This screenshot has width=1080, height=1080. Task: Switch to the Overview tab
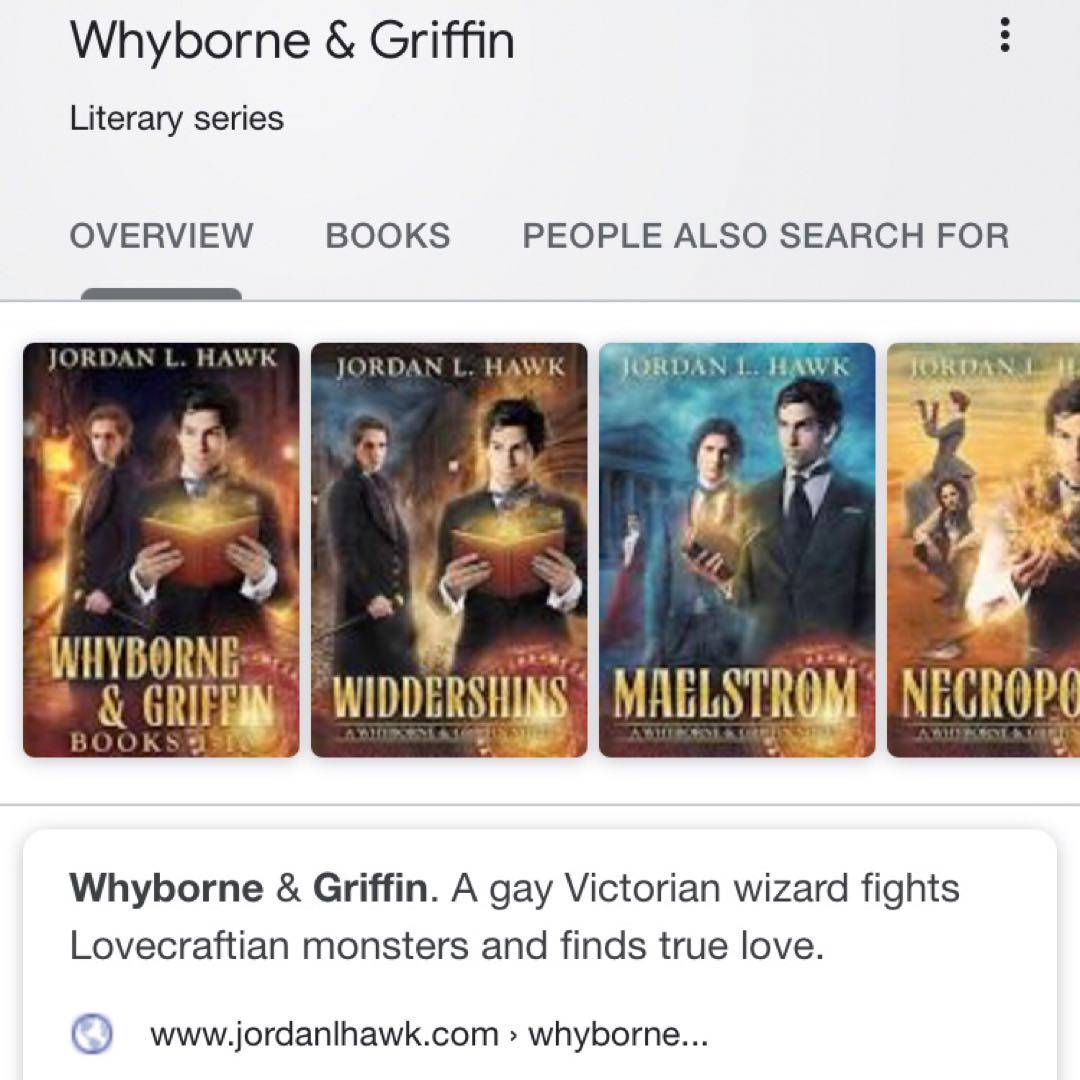click(x=161, y=236)
